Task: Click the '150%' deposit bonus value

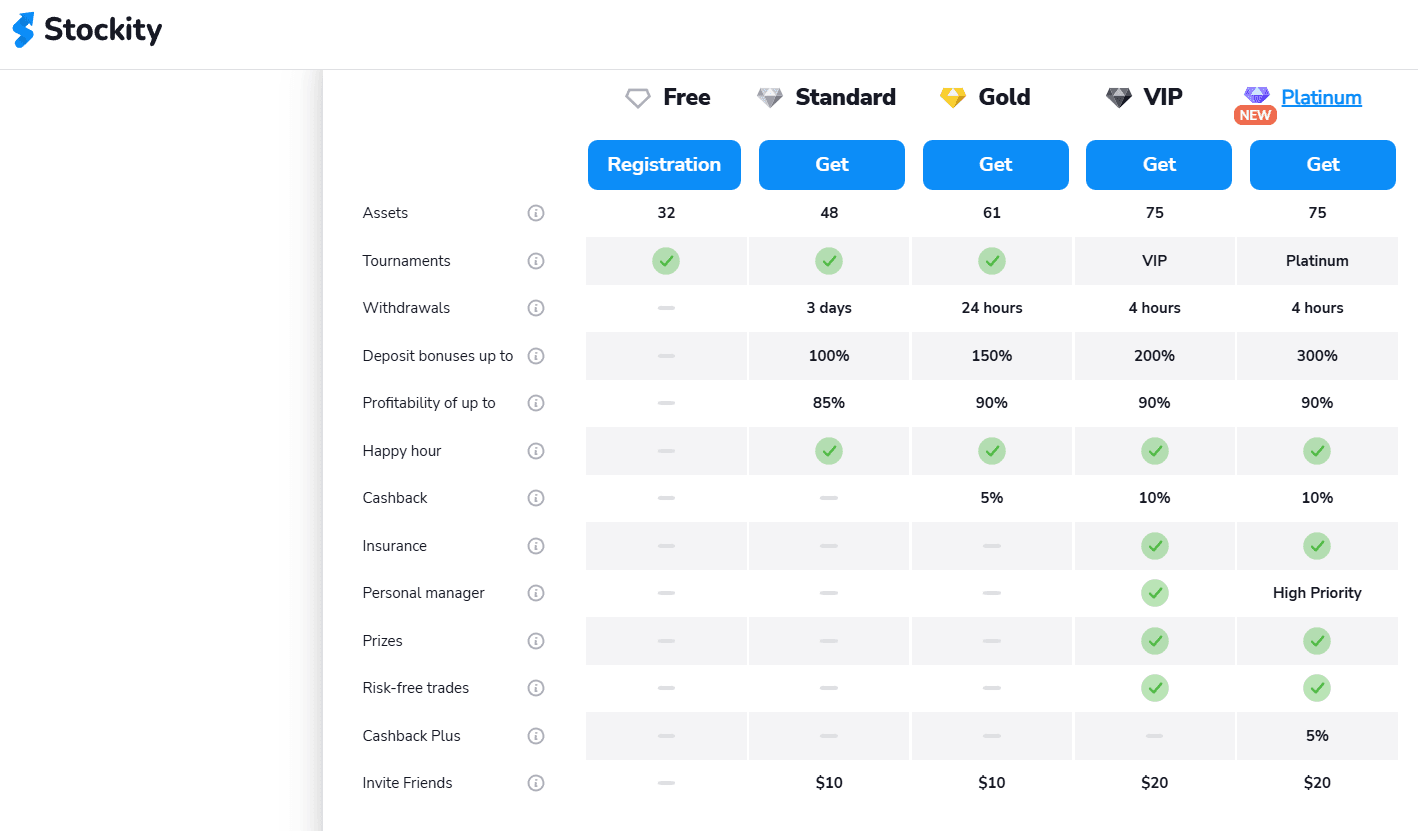Action: (992, 356)
